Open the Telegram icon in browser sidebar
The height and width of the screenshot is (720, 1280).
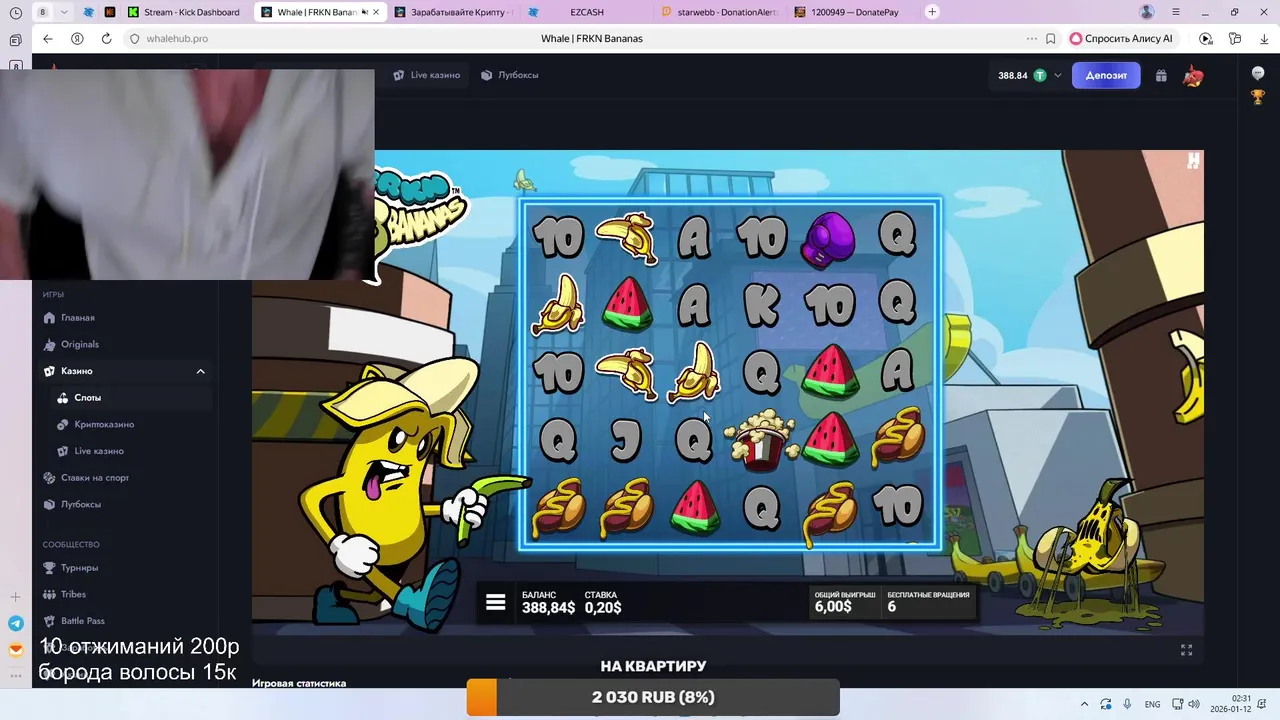(x=15, y=623)
